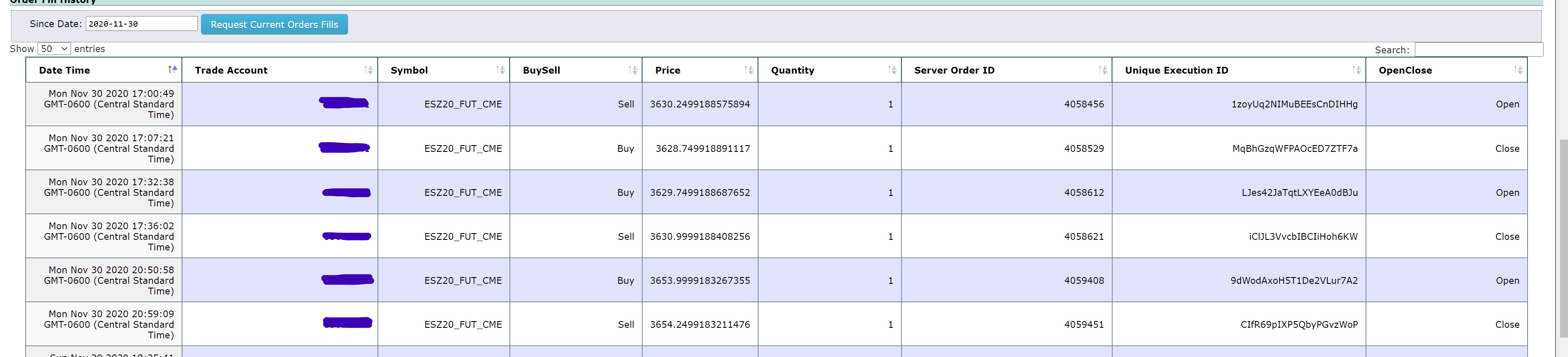The width and height of the screenshot is (1568, 357).
Task: Sort table by Price column
Action: 700,70
